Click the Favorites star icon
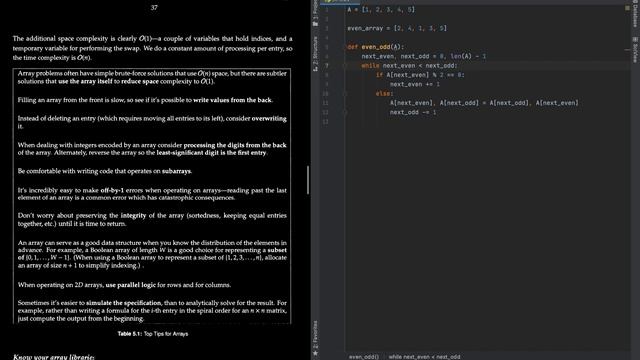 tap(315, 353)
